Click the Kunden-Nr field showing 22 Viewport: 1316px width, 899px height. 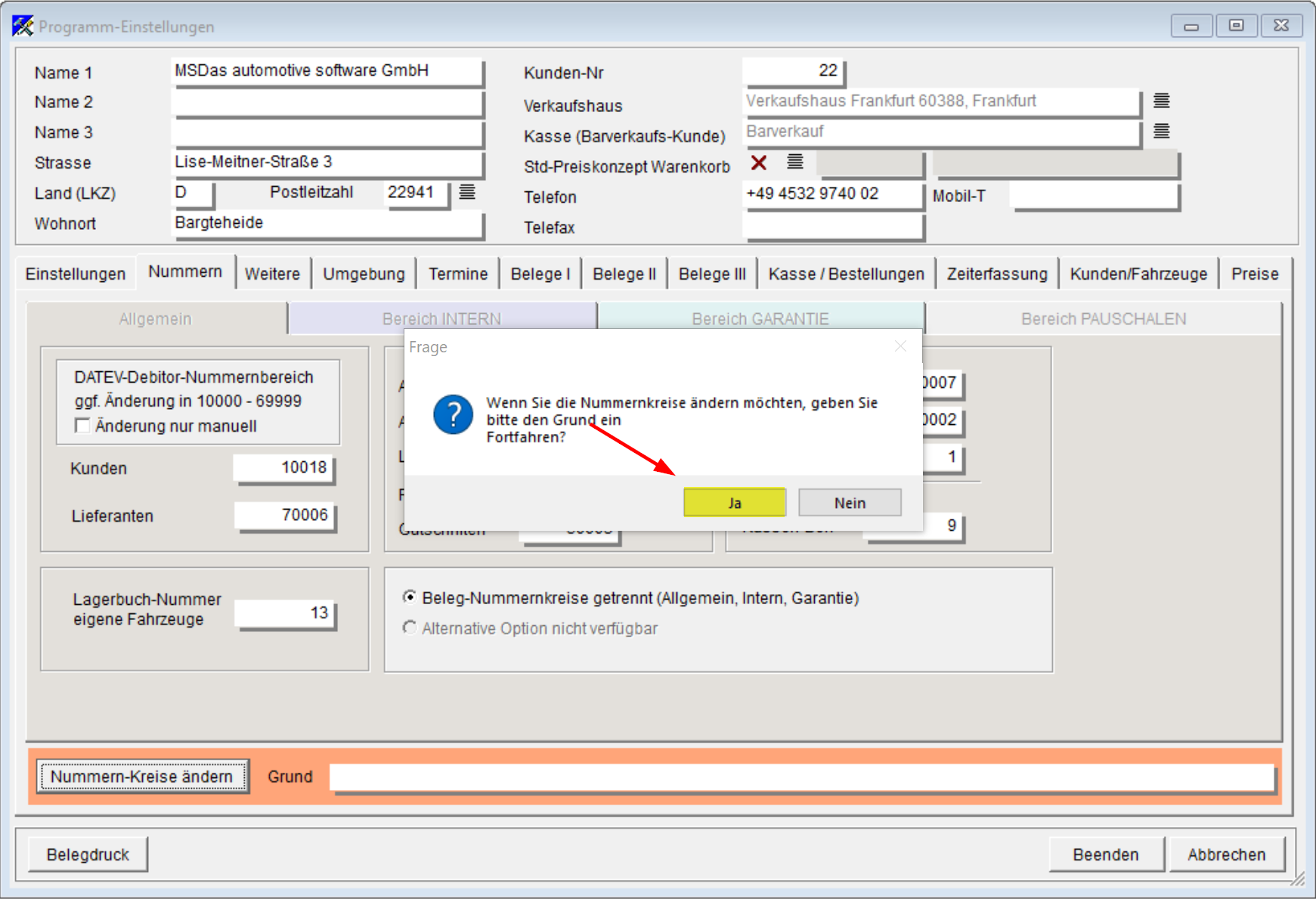point(794,71)
